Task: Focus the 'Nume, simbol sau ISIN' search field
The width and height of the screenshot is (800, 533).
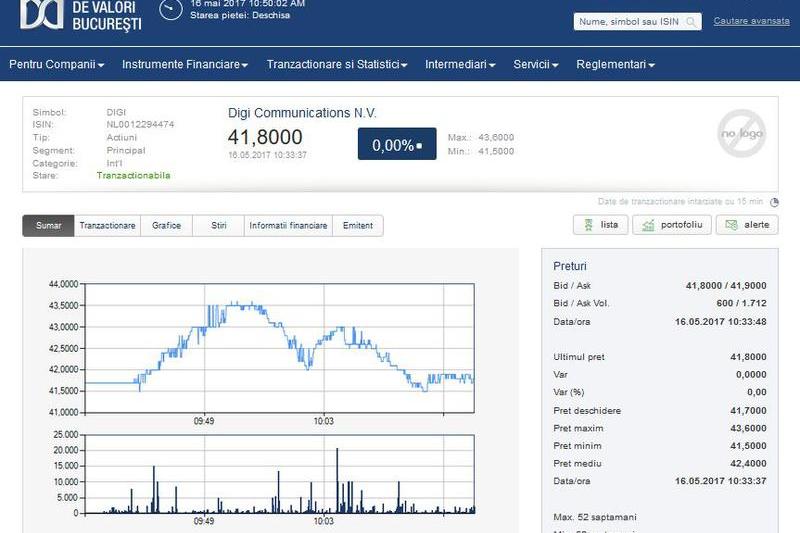Action: click(x=628, y=22)
